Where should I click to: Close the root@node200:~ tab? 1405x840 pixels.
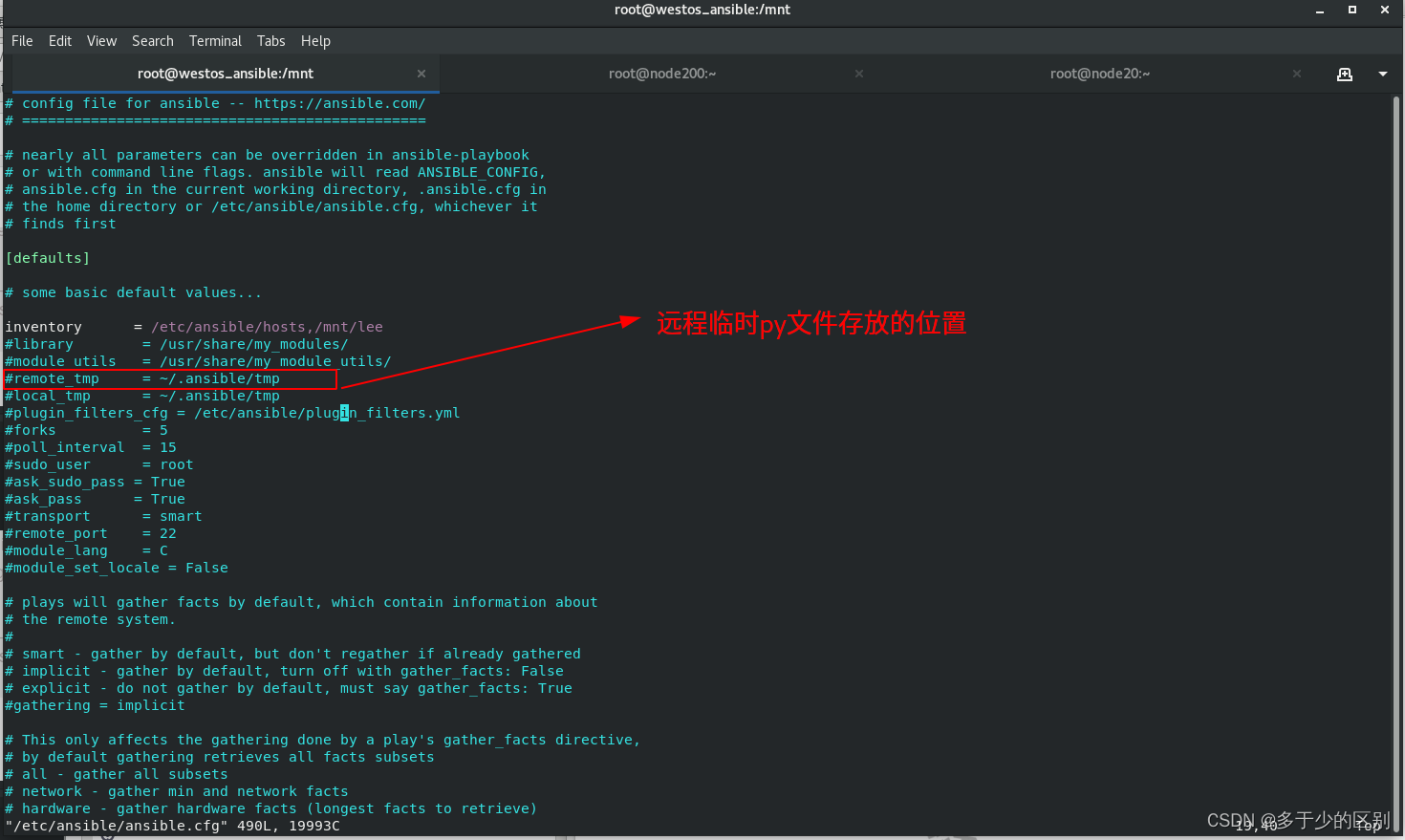point(859,74)
